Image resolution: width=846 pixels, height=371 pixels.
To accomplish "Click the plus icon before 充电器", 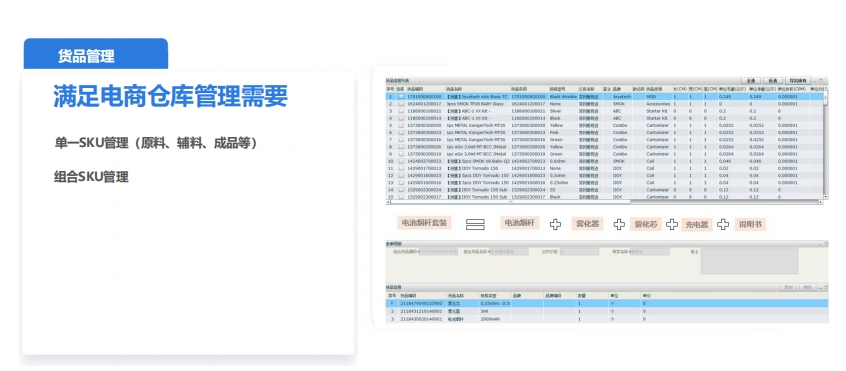I will click(672, 224).
